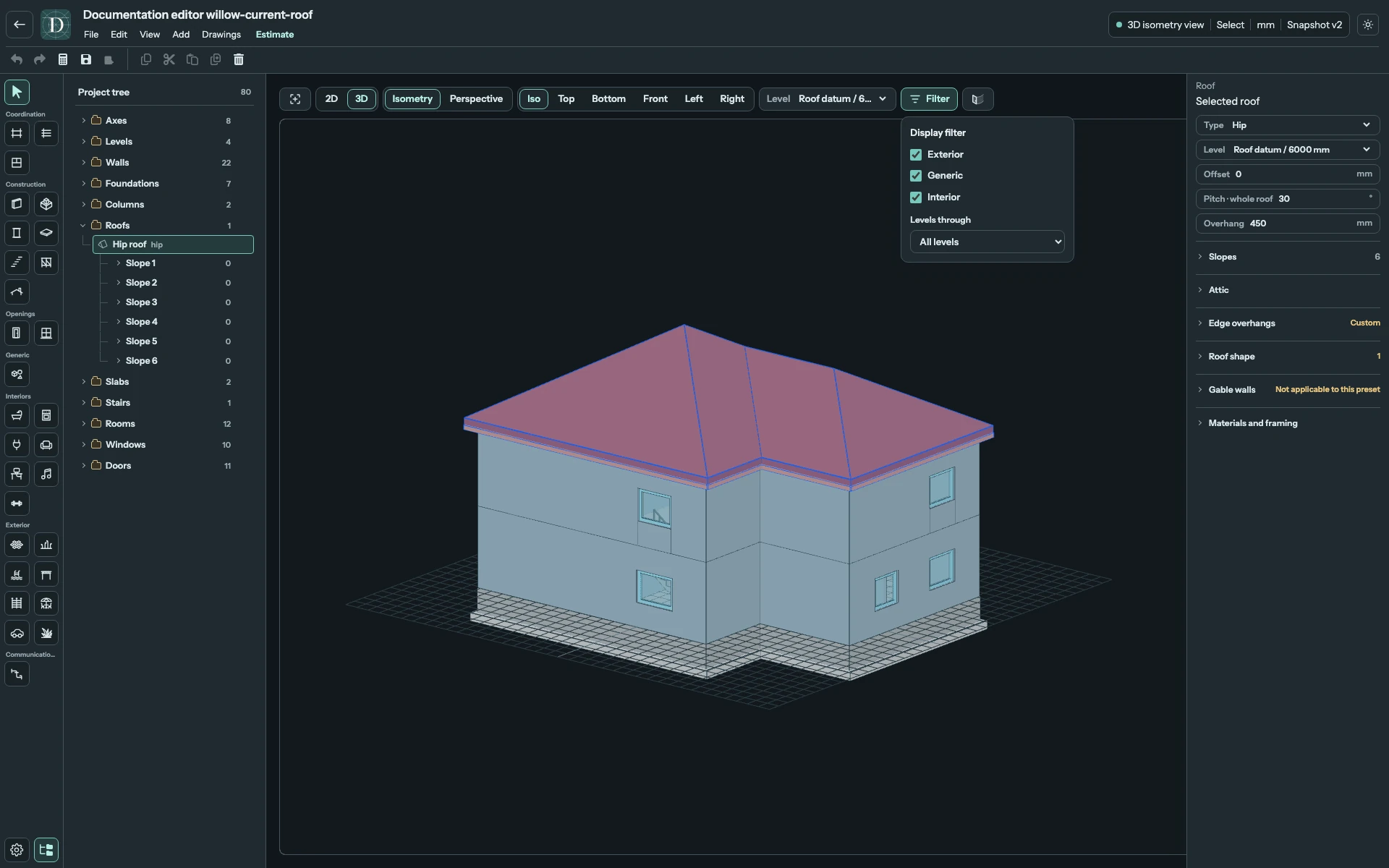Open the viewport Level dropdown
The width and height of the screenshot is (1389, 868).
827,99
